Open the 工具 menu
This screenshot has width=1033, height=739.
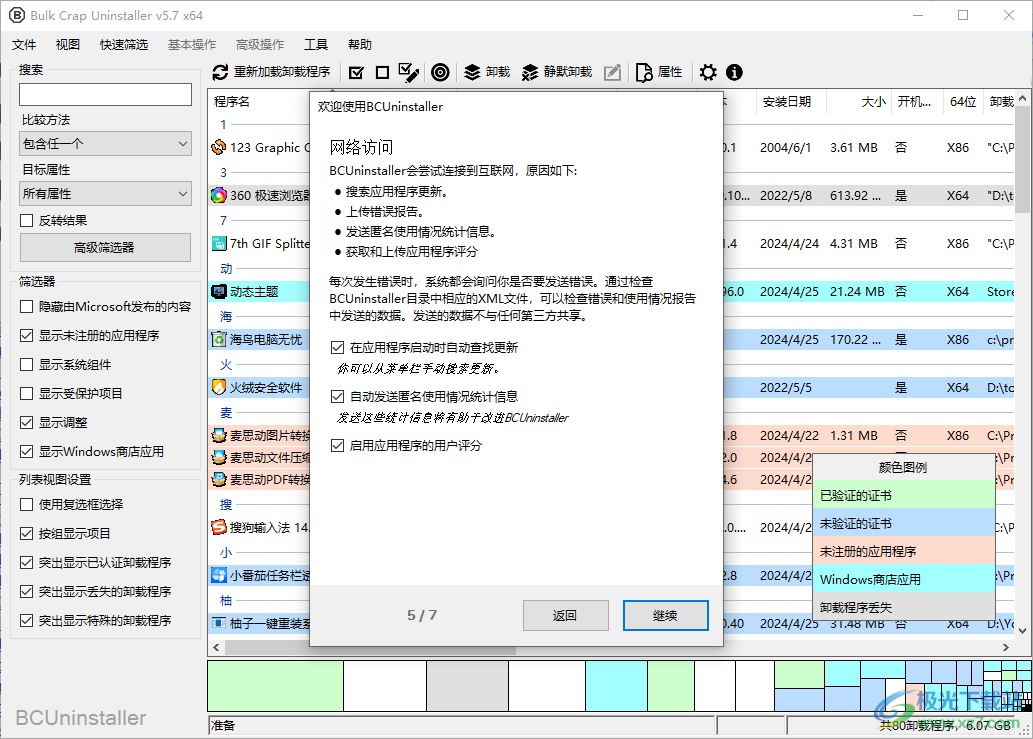tap(316, 44)
